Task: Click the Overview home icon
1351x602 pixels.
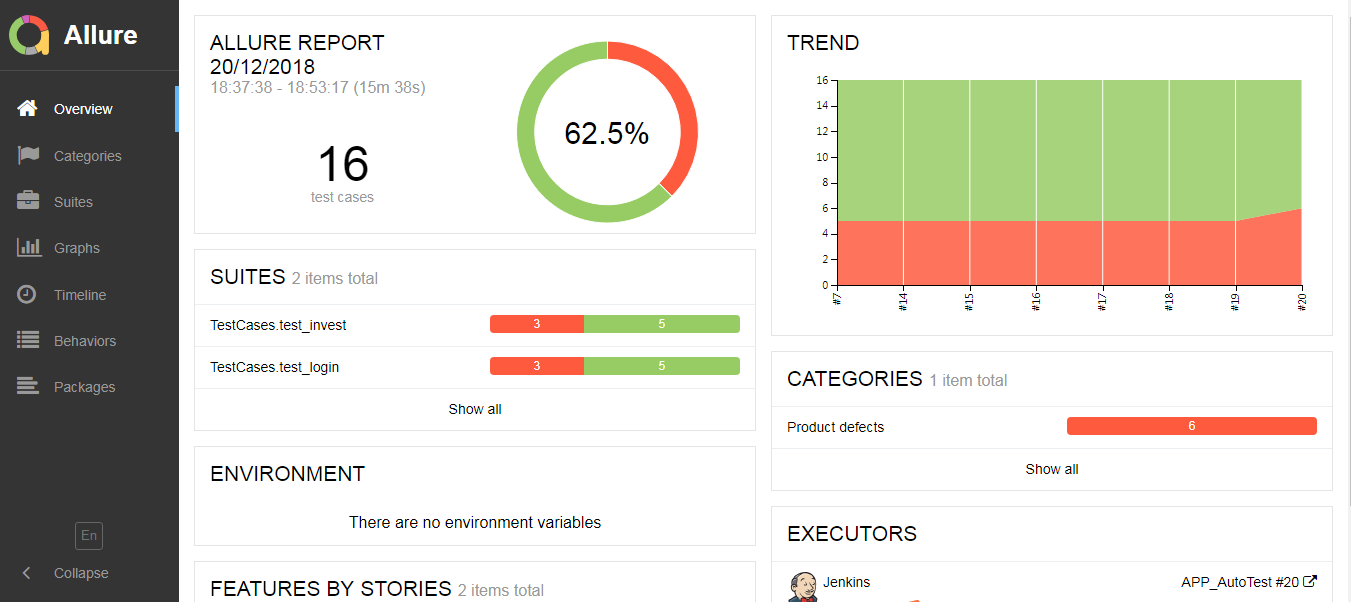Action: [x=28, y=109]
